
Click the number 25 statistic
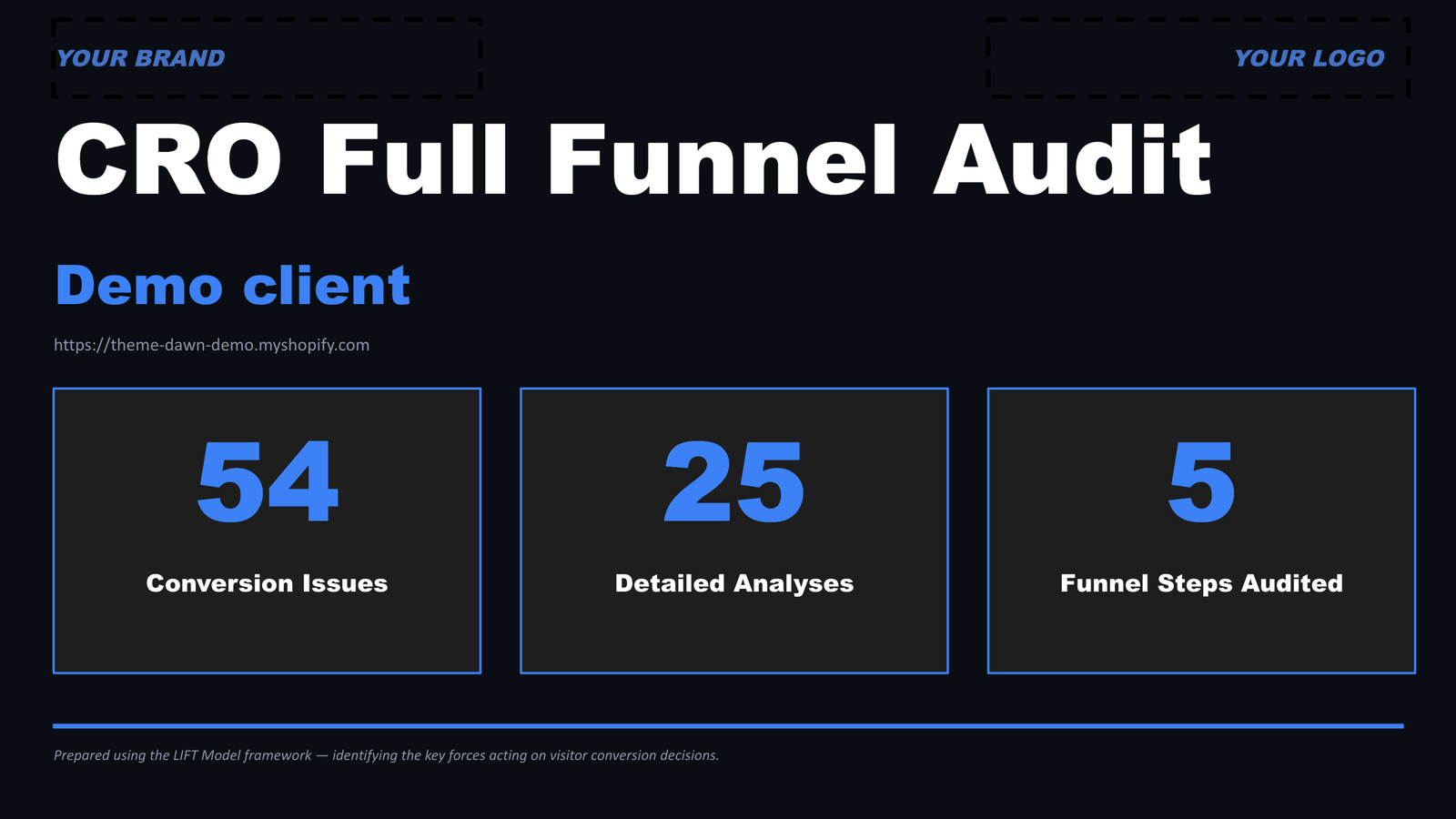point(734,482)
